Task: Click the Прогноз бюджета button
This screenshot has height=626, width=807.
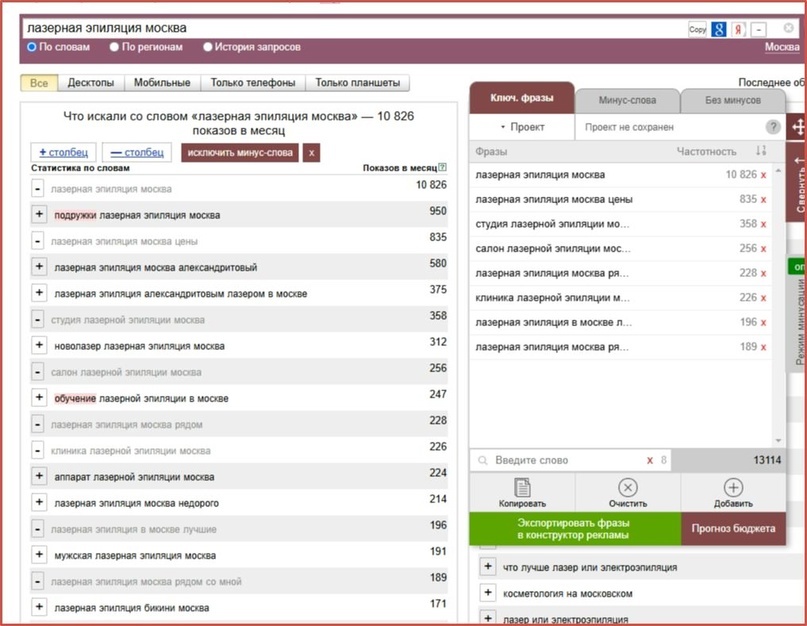Action: 733,529
